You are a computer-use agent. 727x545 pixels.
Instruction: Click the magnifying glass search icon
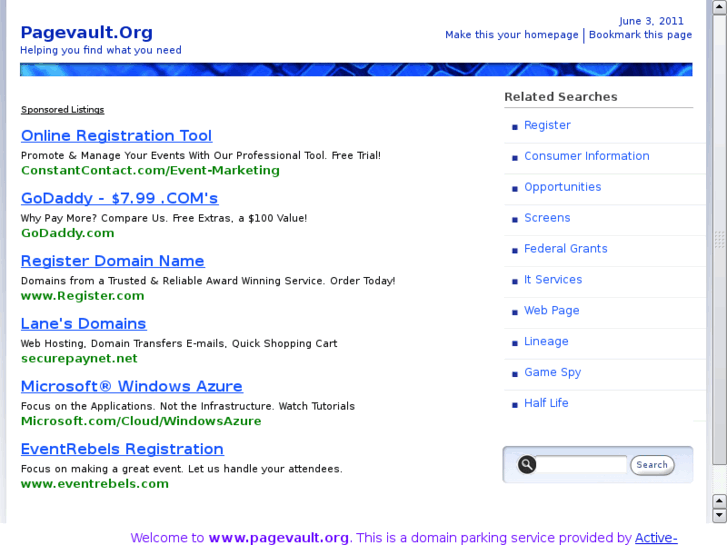click(x=527, y=464)
